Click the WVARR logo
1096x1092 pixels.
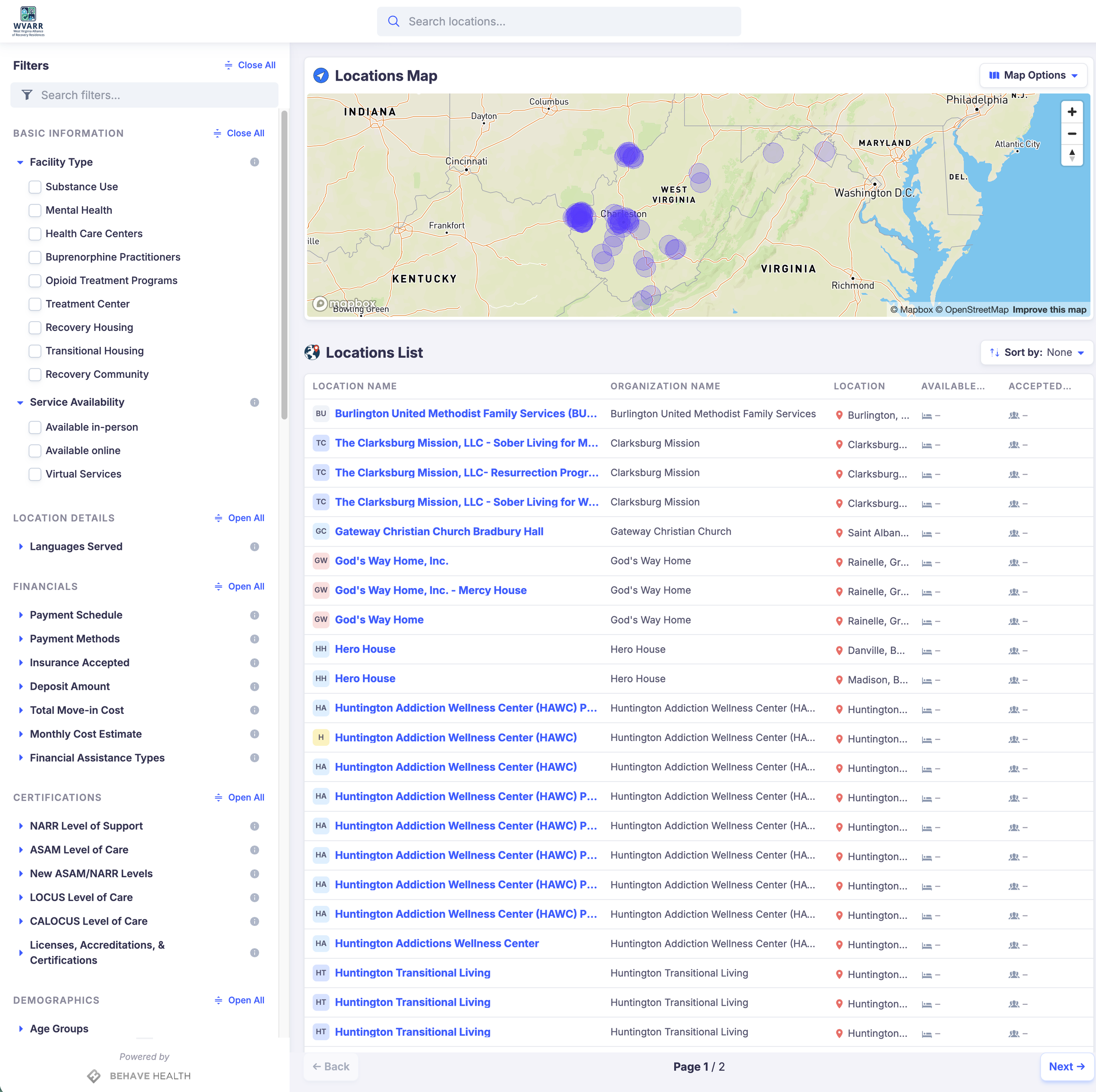28,21
